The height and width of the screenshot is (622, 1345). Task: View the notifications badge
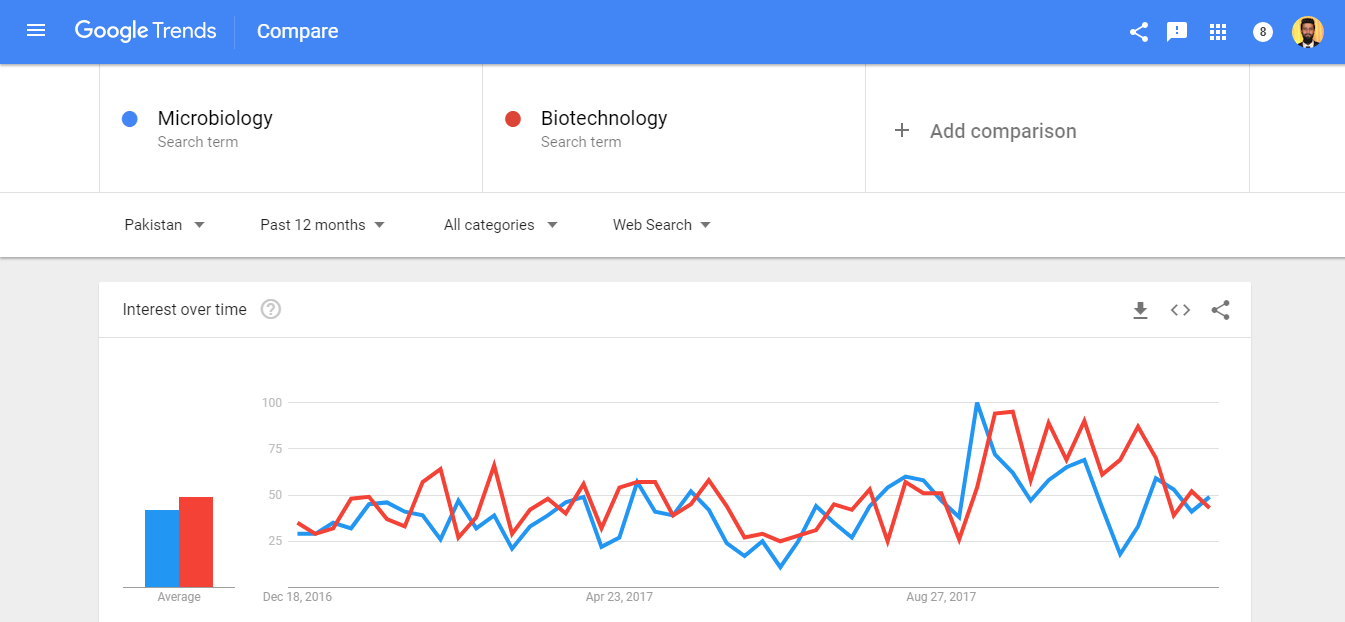point(1263,32)
